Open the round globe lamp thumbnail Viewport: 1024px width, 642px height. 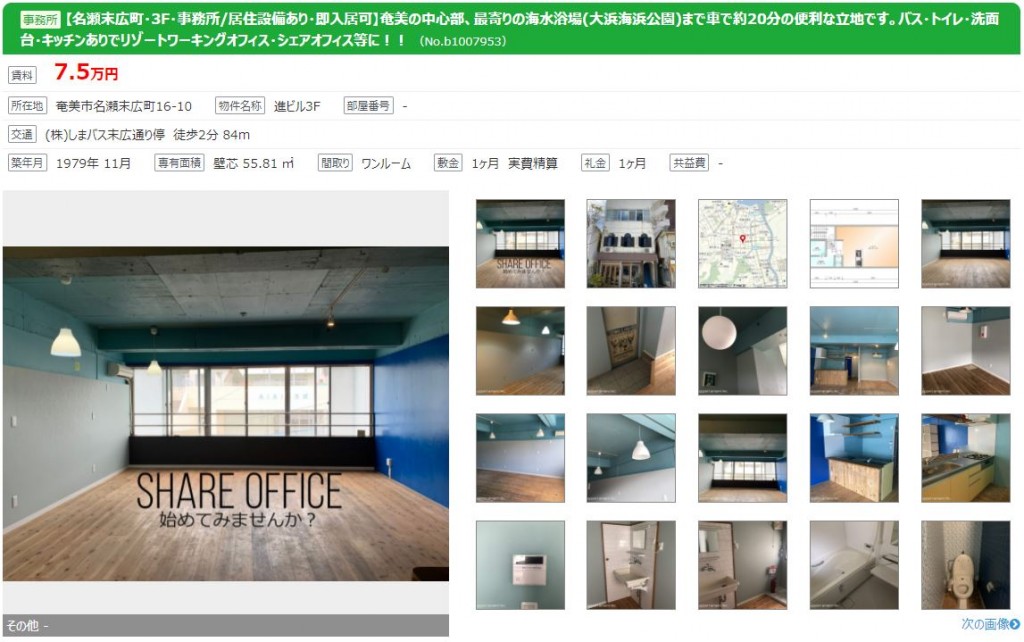coord(743,351)
